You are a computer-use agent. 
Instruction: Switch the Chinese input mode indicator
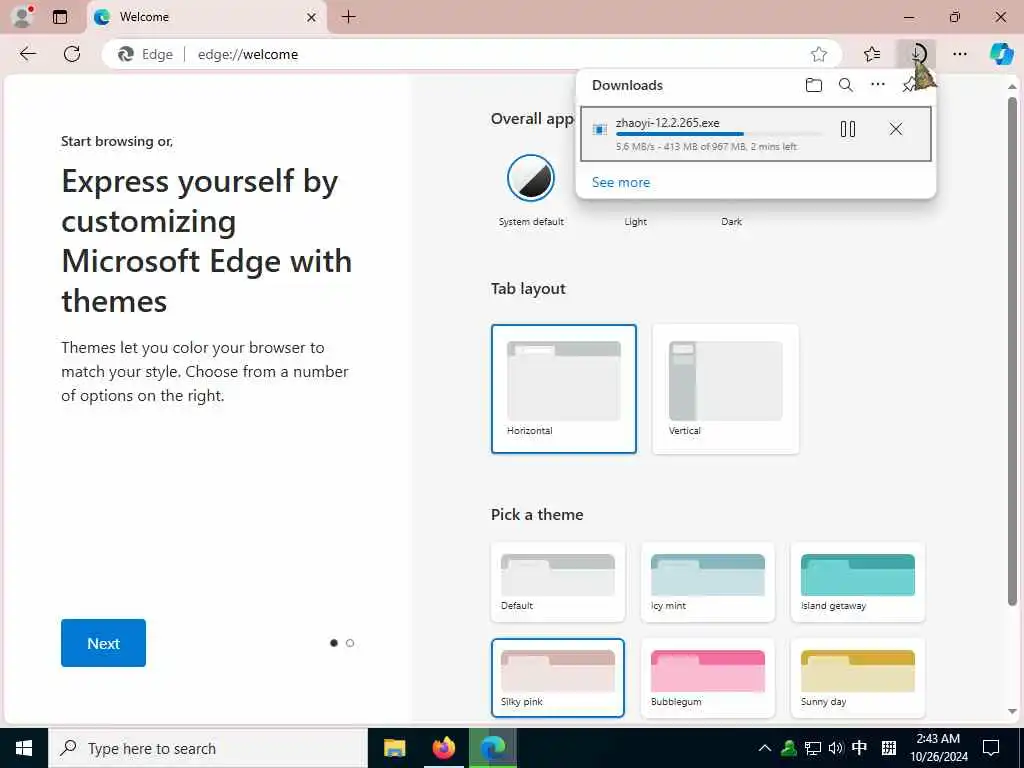click(859, 748)
